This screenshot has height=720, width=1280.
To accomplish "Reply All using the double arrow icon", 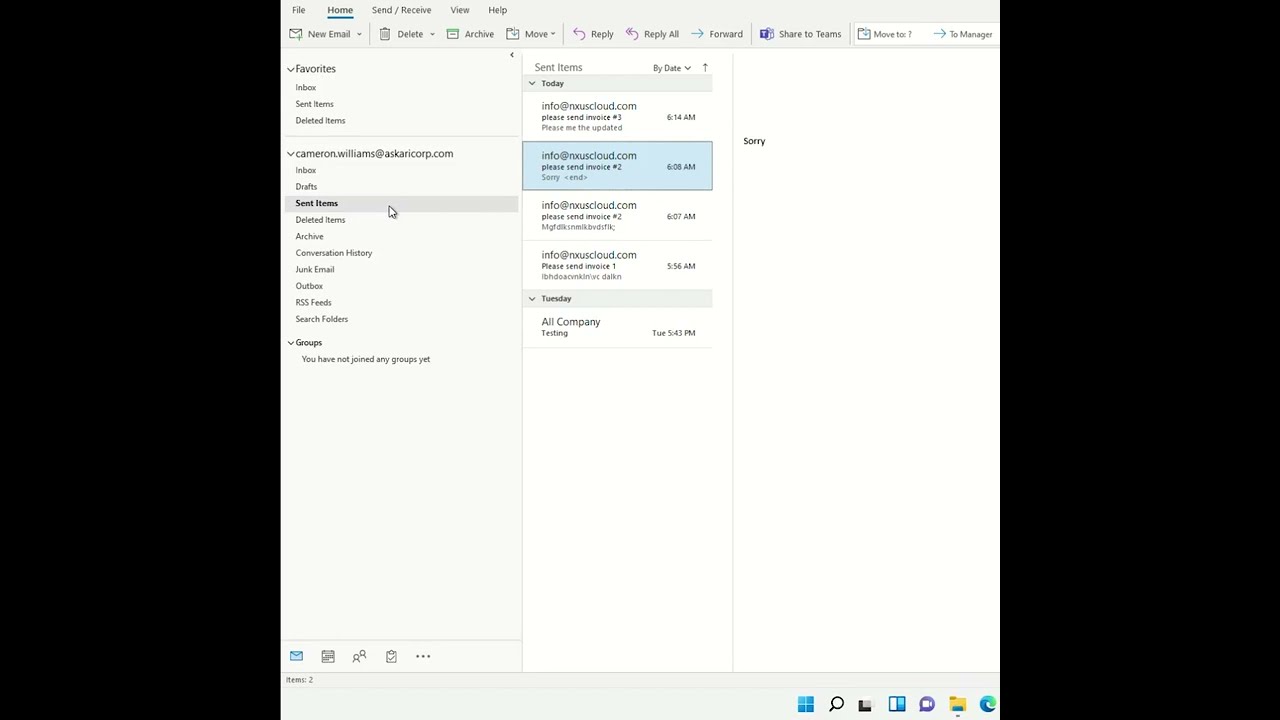I will pyautogui.click(x=632, y=34).
